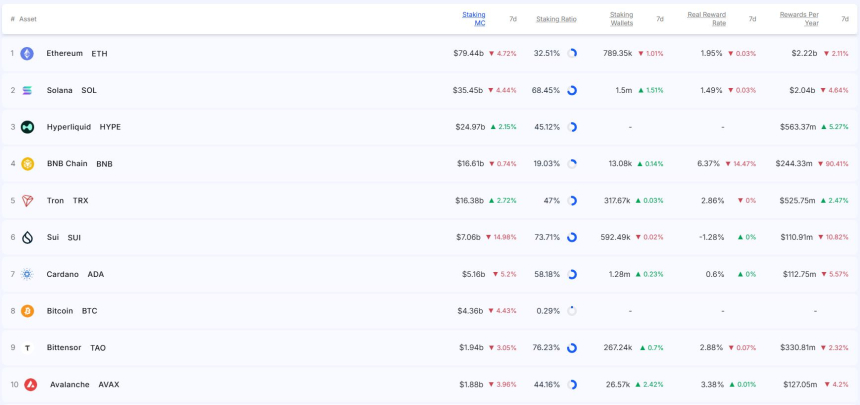
Task: Click the 789.35k staking wallets value
Action: pyautogui.click(x=618, y=54)
